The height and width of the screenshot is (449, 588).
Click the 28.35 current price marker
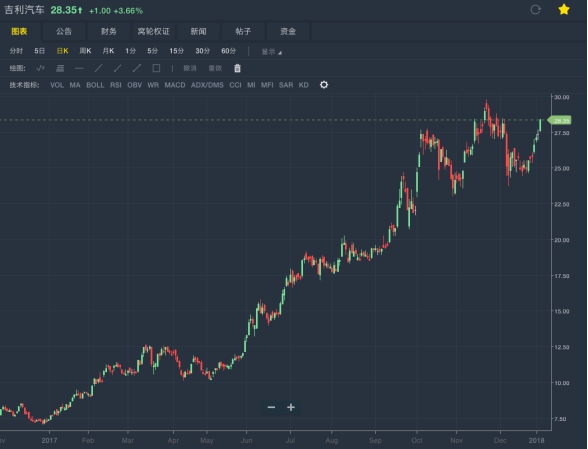tap(560, 120)
